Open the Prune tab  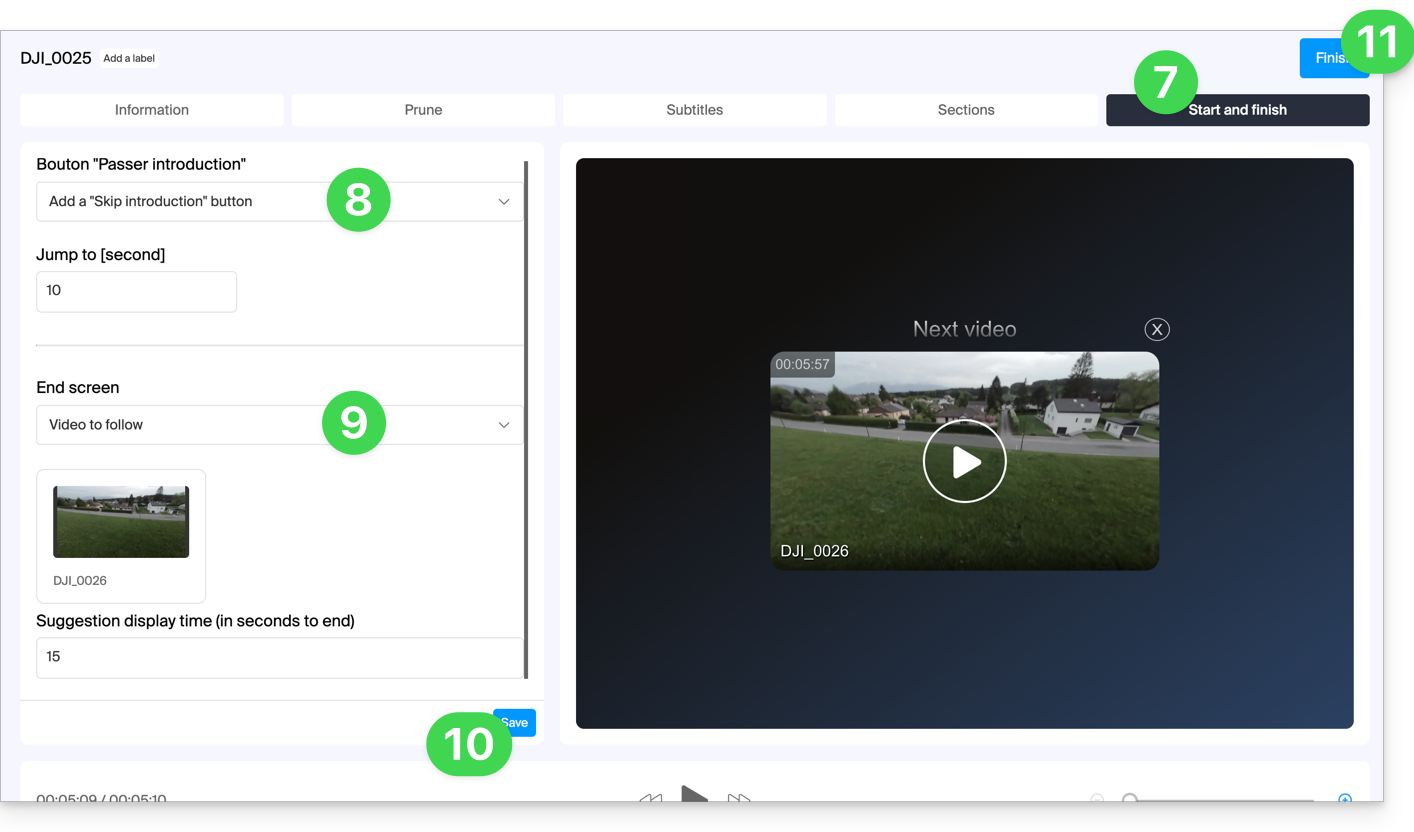[423, 110]
